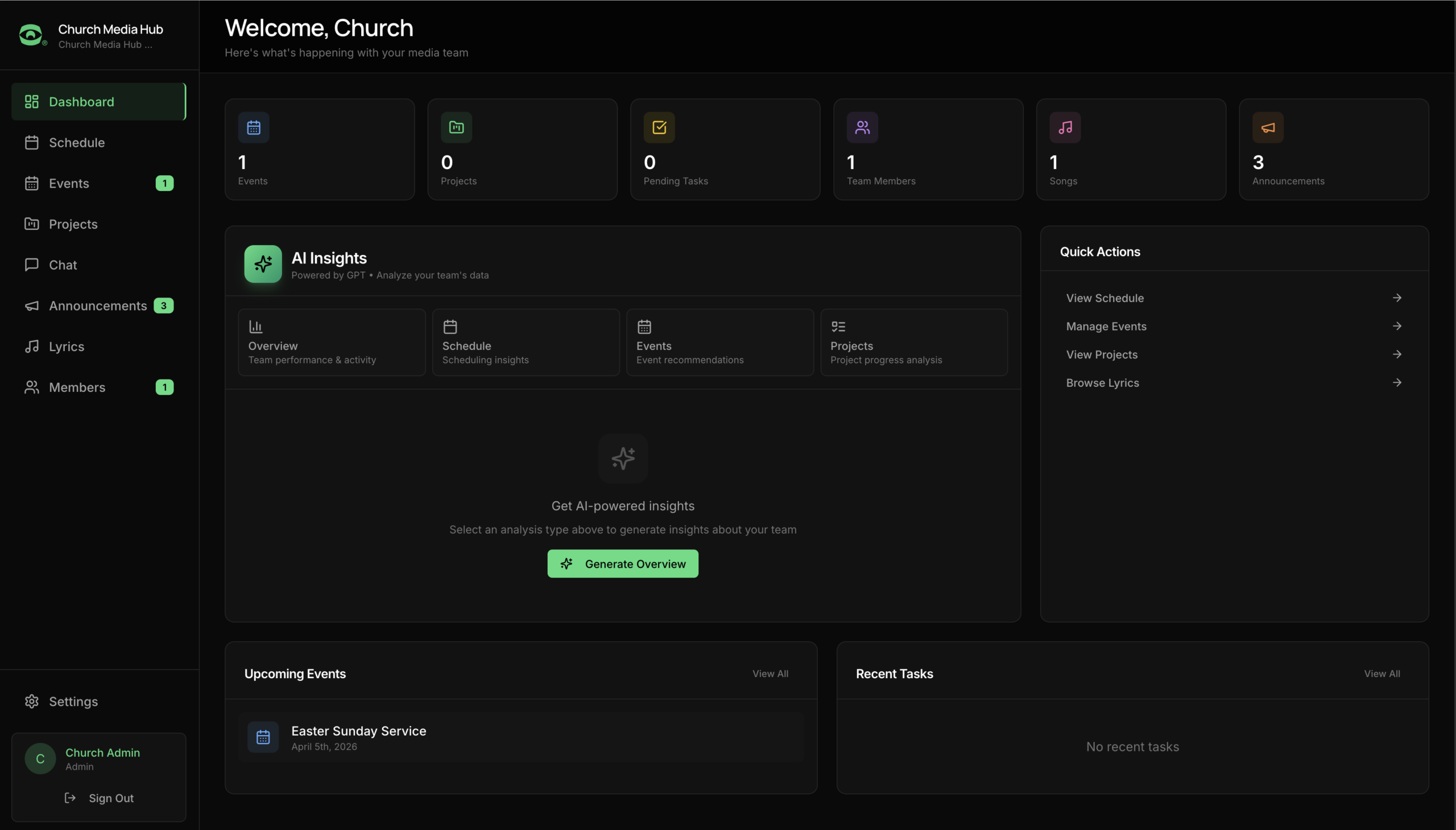Click the Manage Events quick action
The width and height of the screenshot is (1456, 830).
tap(1234, 326)
